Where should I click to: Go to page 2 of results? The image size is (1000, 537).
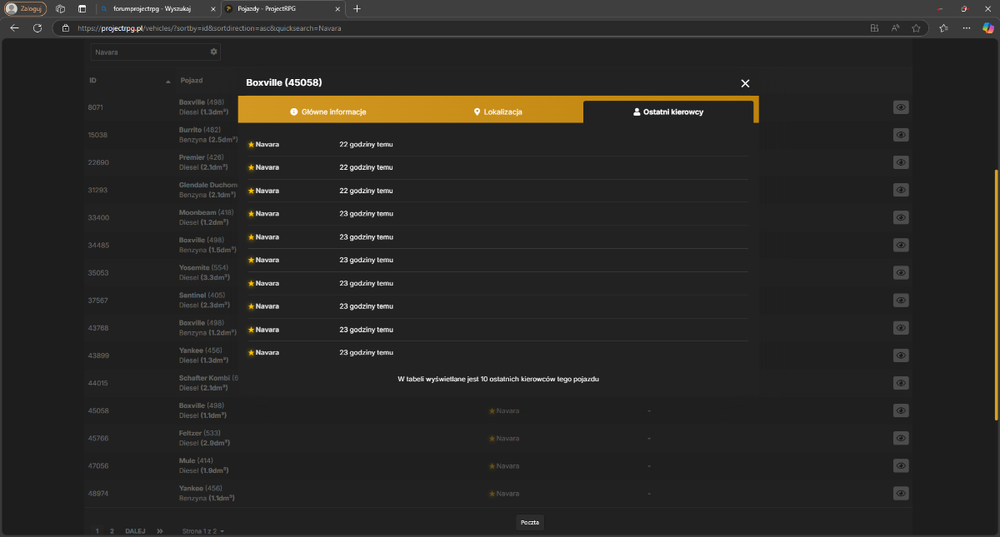112,531
